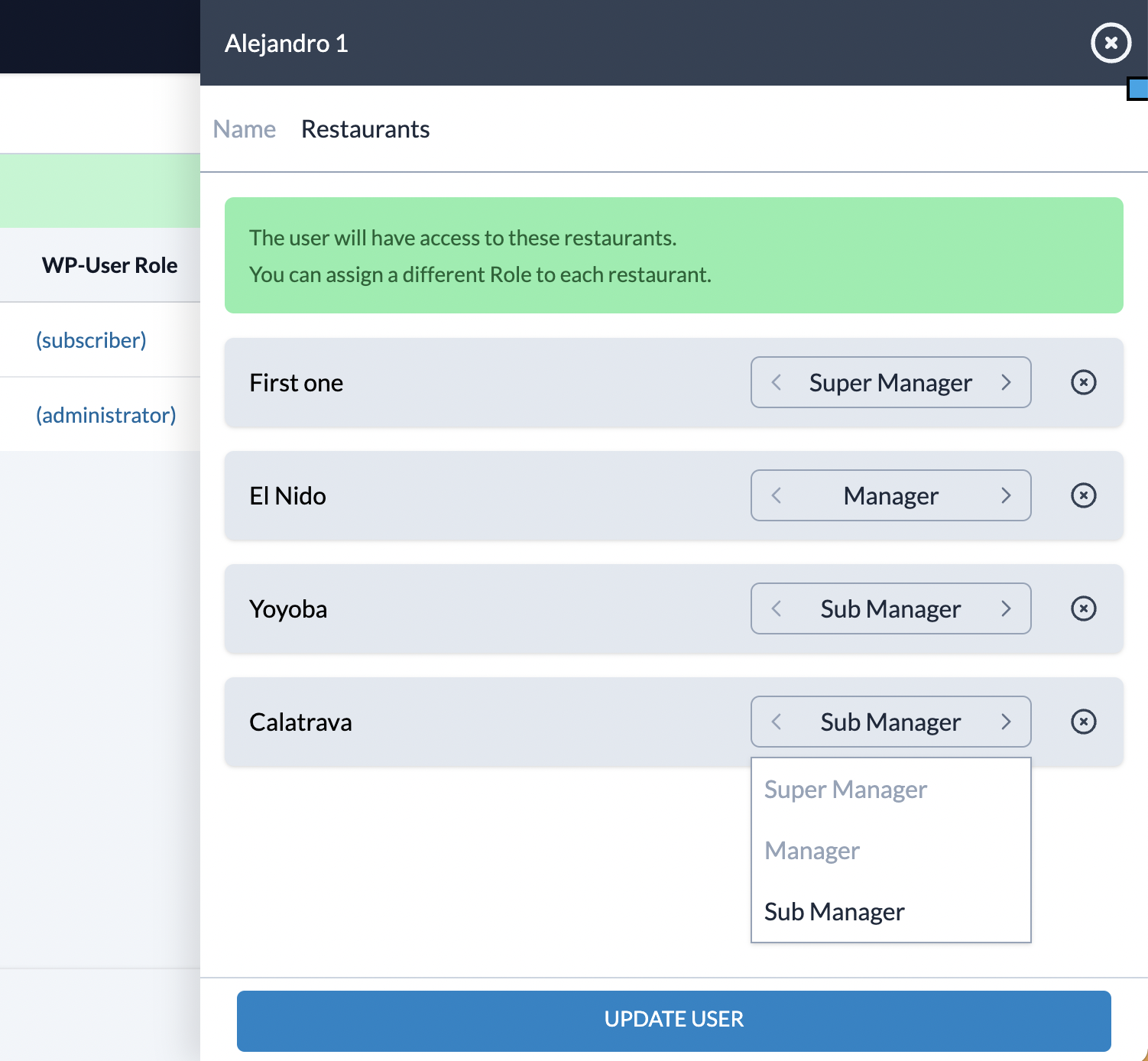Image resolution: width=1148 pixels, height=1061 pixels.
Task: Remove Calatrava restaurant from user
Action: [1083, 722]
